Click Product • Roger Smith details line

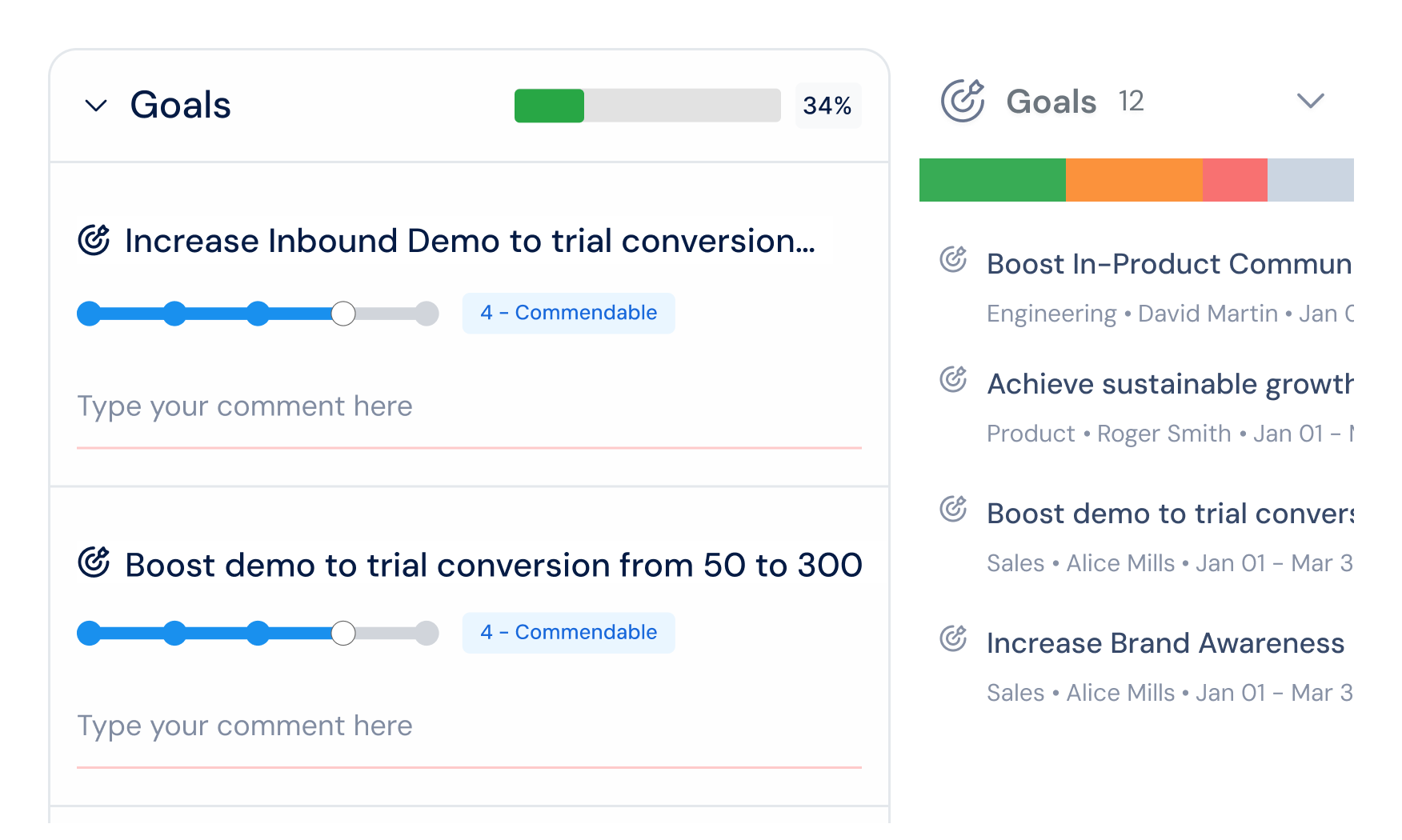(1170, 434)
